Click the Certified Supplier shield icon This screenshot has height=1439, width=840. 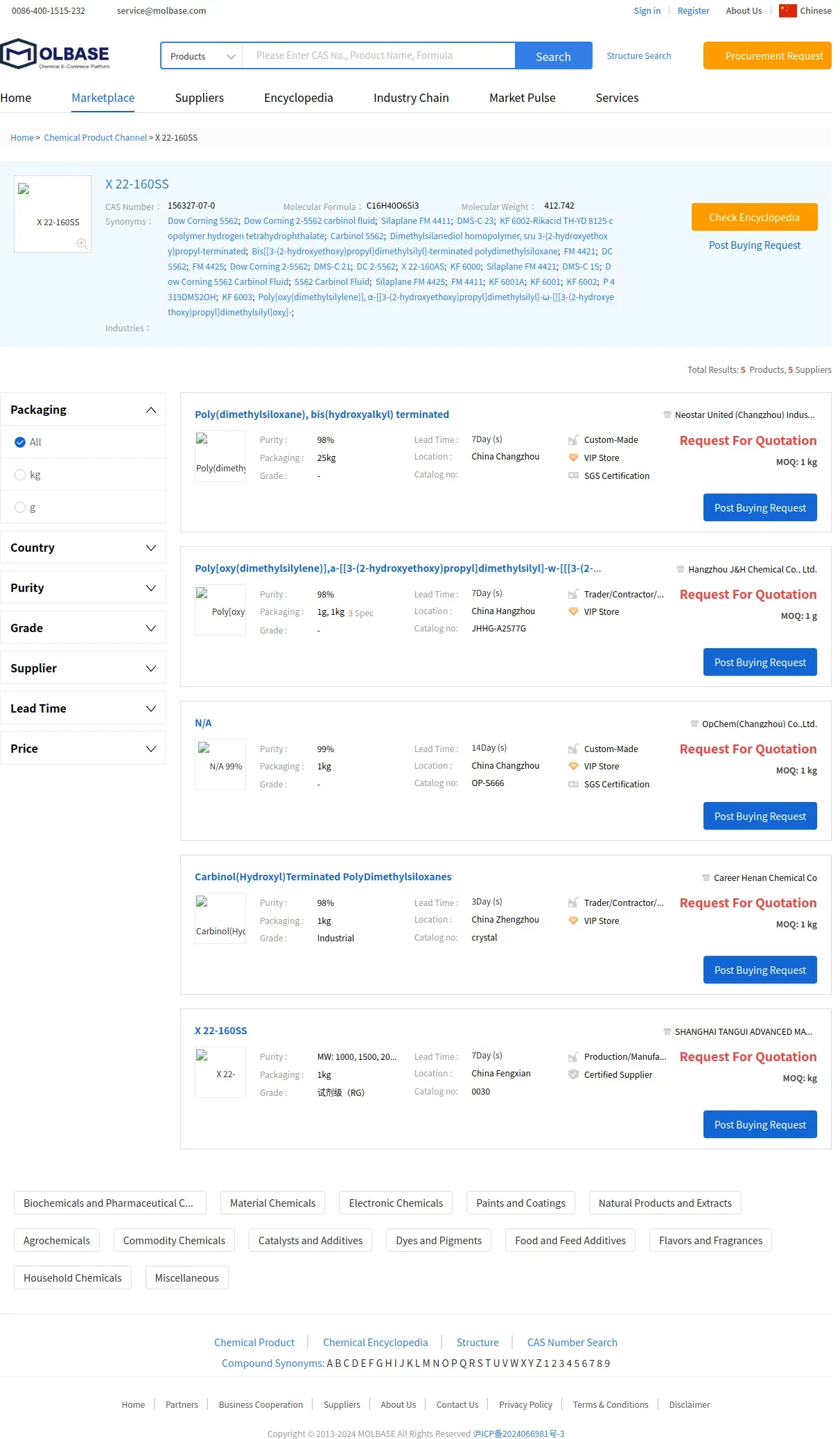(x=573, y=1074)
